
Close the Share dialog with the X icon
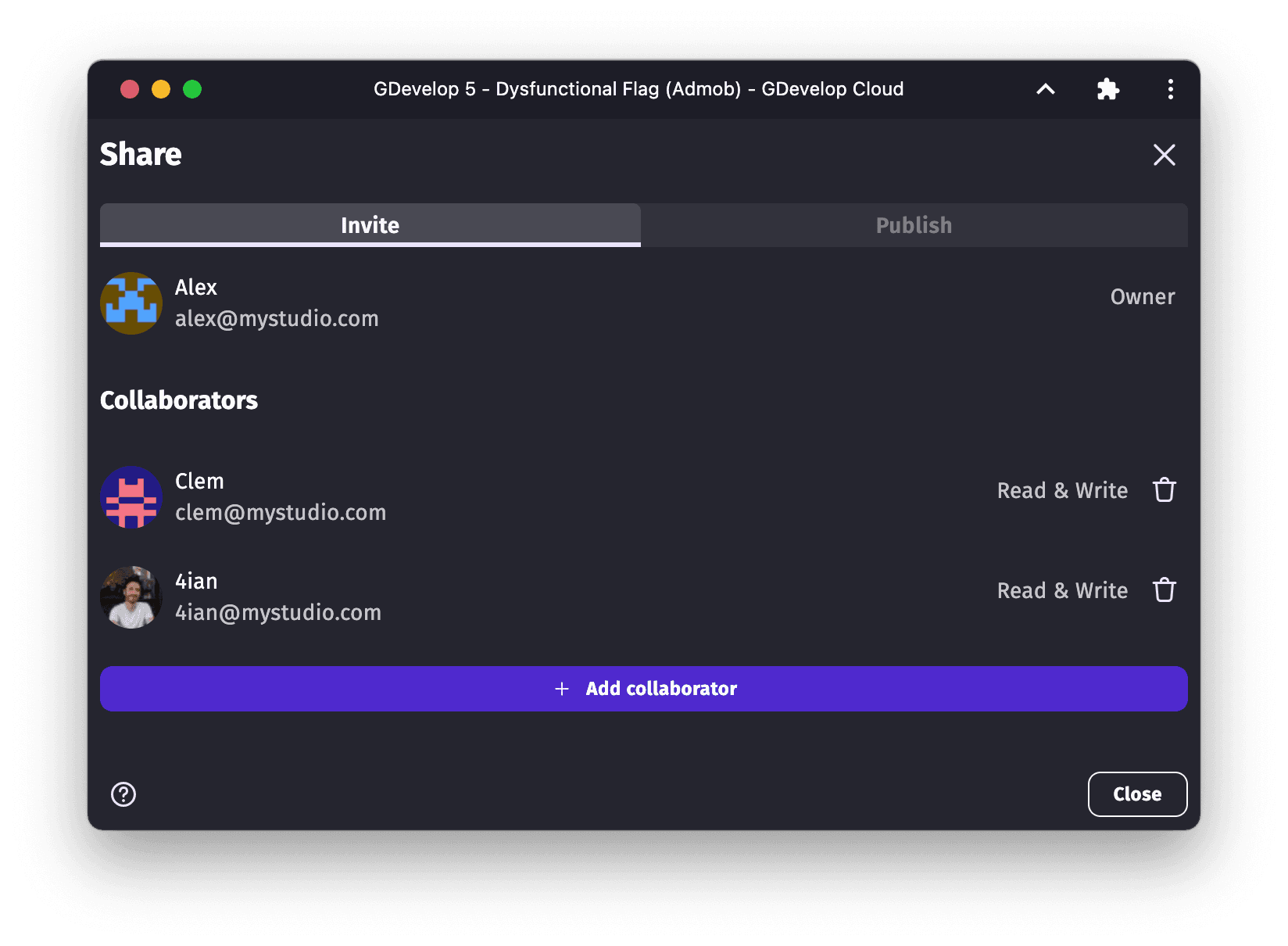coord(1165,155)
